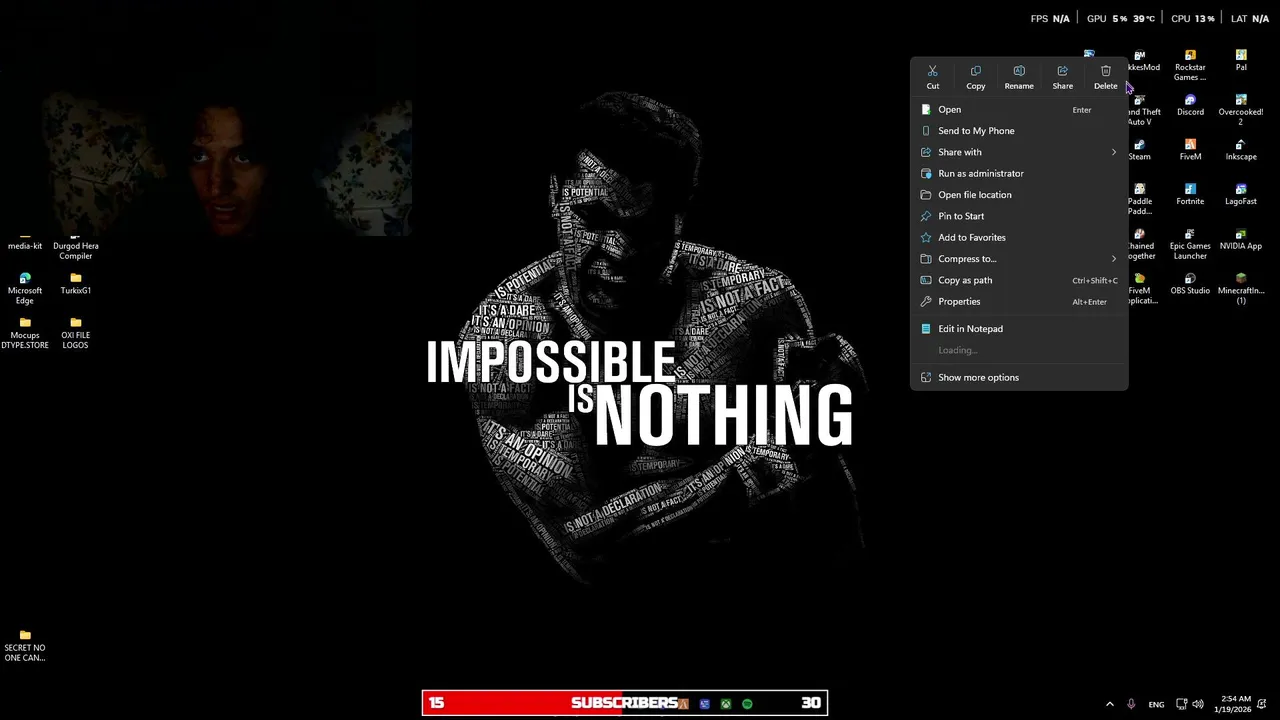Select Send to My Phone
This screenshot has width=1280, height=720.
click(x=1019, y=131)
